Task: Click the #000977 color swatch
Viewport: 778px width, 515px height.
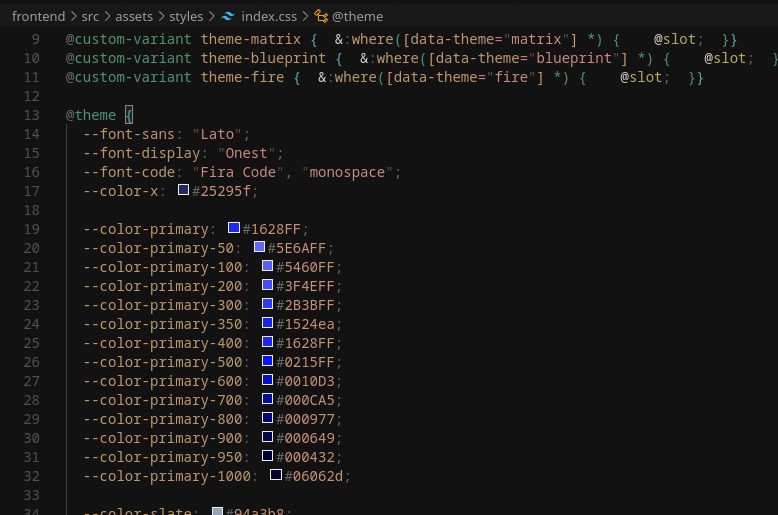Action: [267, 418]
